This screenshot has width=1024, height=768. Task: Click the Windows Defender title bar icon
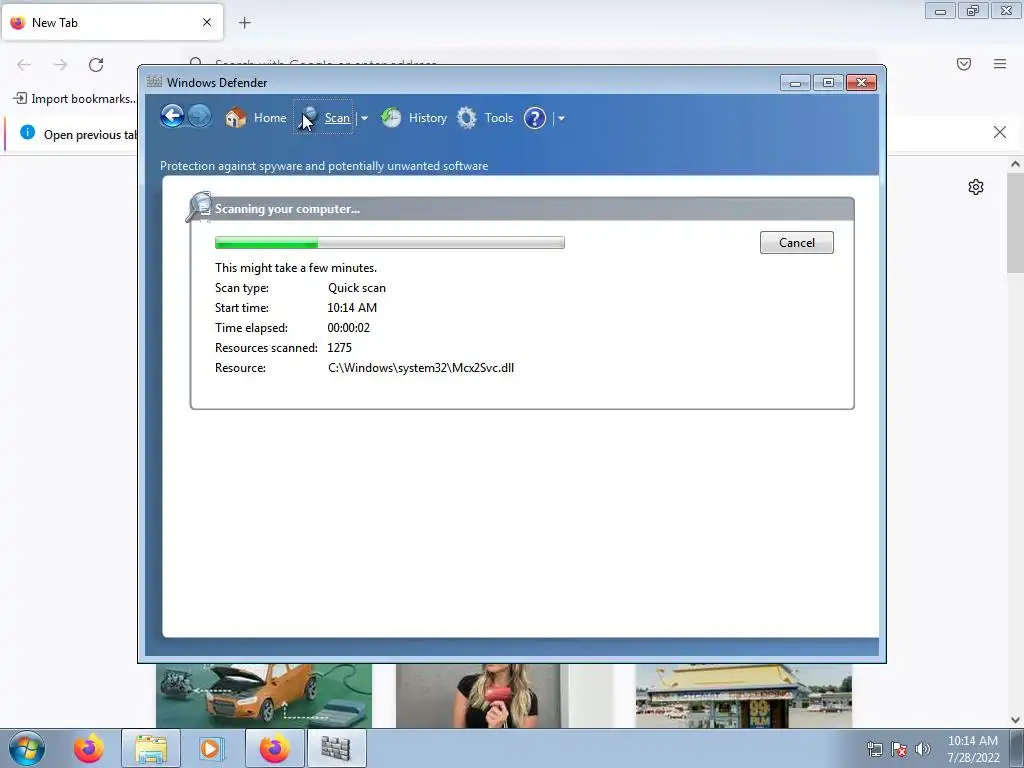point(154,82)
